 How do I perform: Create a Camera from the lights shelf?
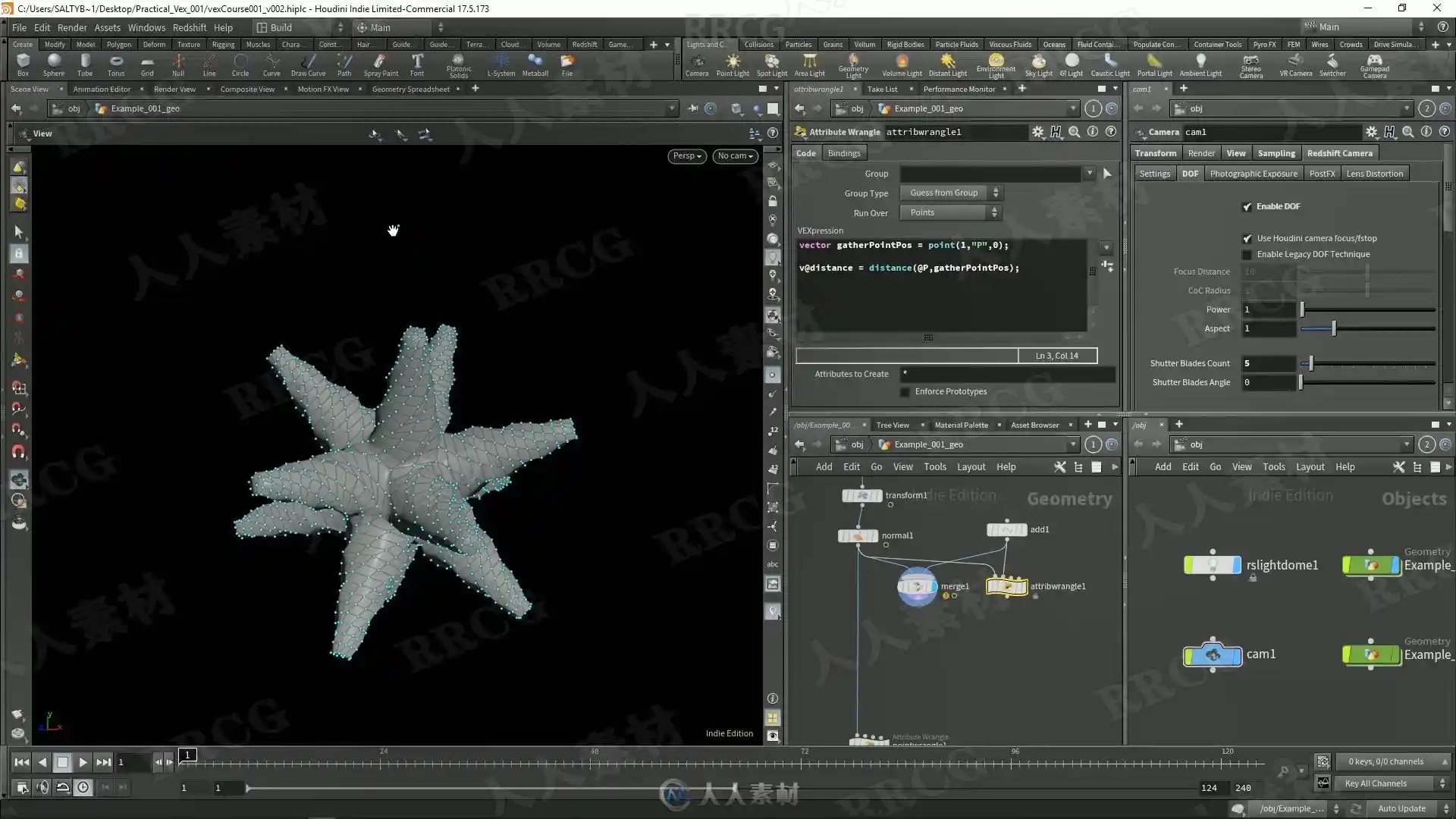[697, 65]
